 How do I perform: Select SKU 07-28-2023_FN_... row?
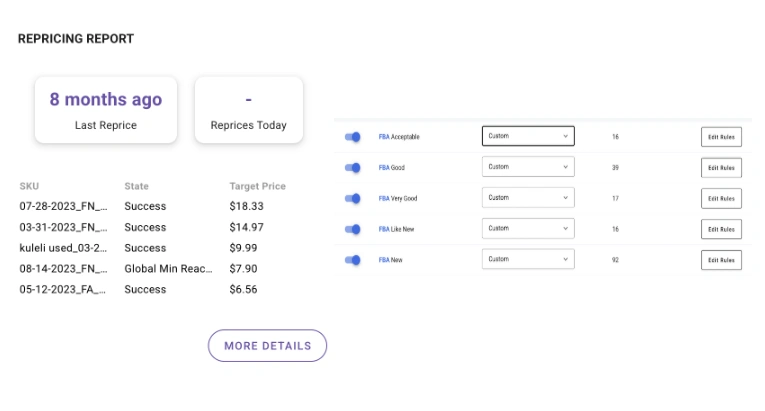pos(153,206)
